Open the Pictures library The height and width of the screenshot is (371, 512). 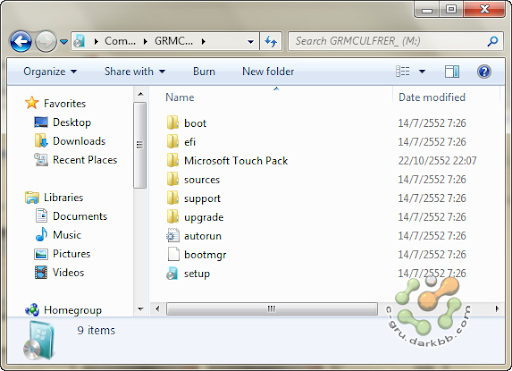[71, 254]
